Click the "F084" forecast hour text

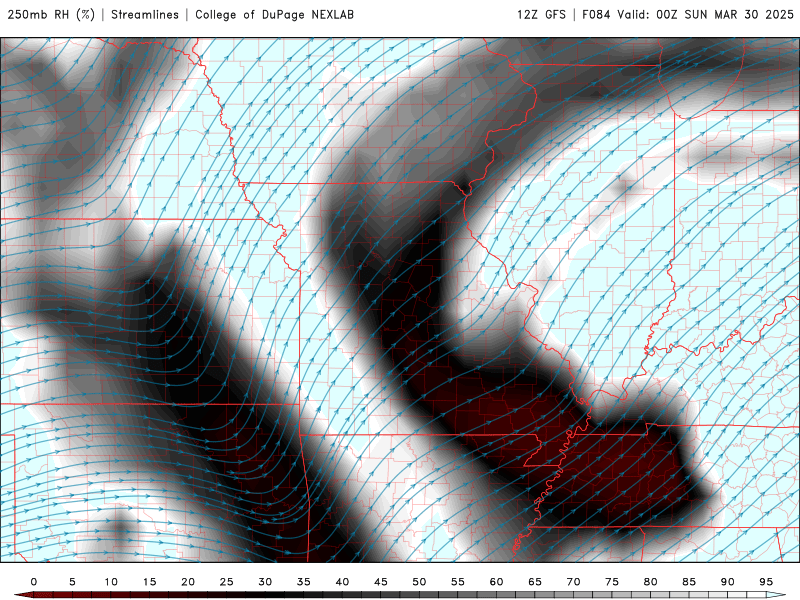[596, 14]
